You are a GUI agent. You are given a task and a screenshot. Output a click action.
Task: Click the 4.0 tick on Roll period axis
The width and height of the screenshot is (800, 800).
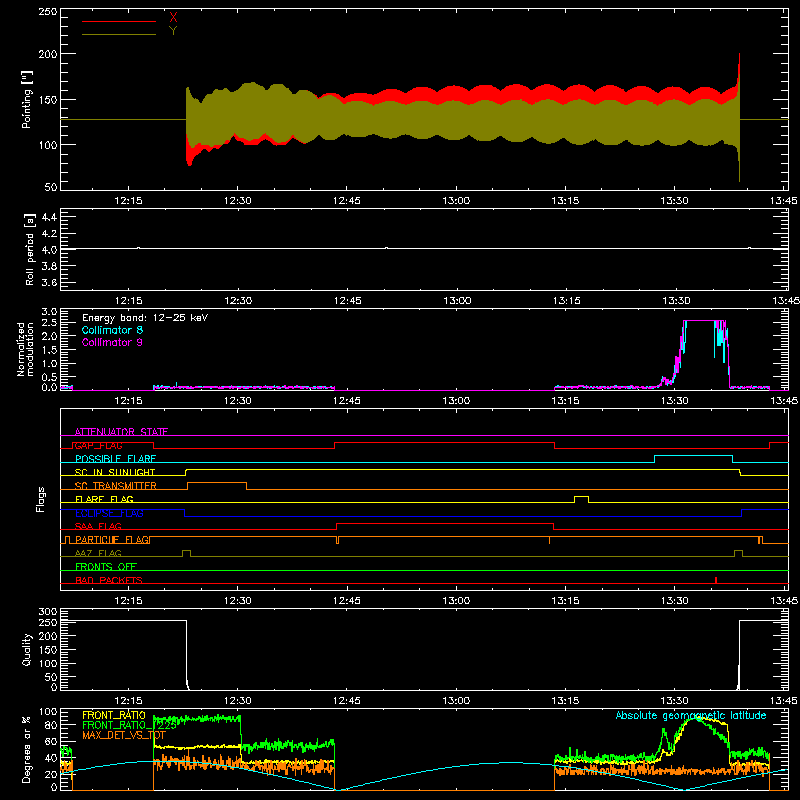click(x=49, y=250)
